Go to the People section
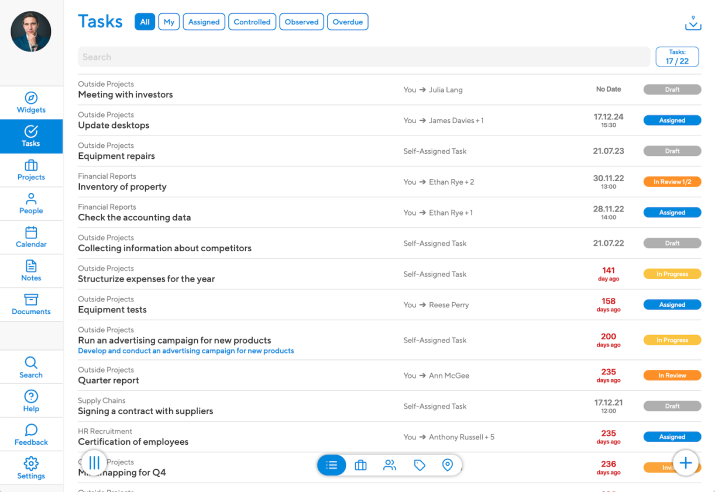 (x=31, y=204)
